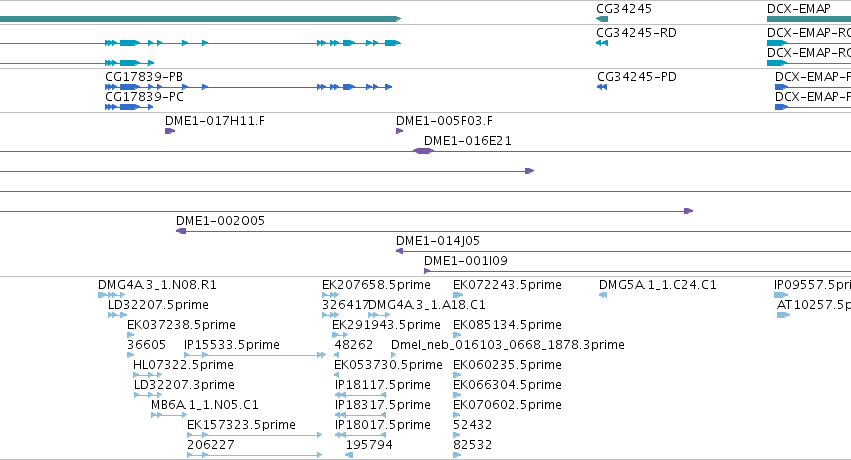Open the EK085134.5prime label
Image resolution: width=851 pixels, height=460 pixels.
507,325
